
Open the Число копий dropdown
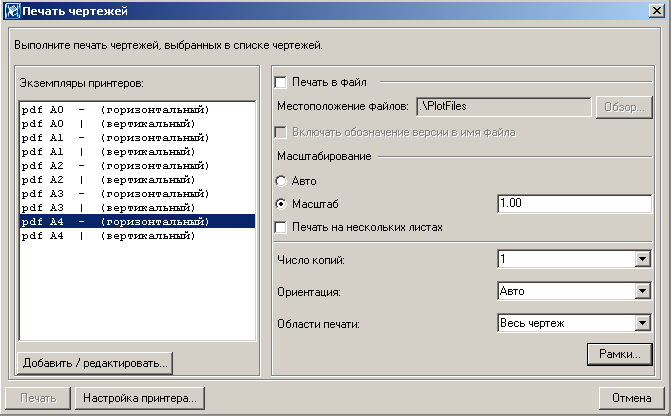click(x=642, y=259)
